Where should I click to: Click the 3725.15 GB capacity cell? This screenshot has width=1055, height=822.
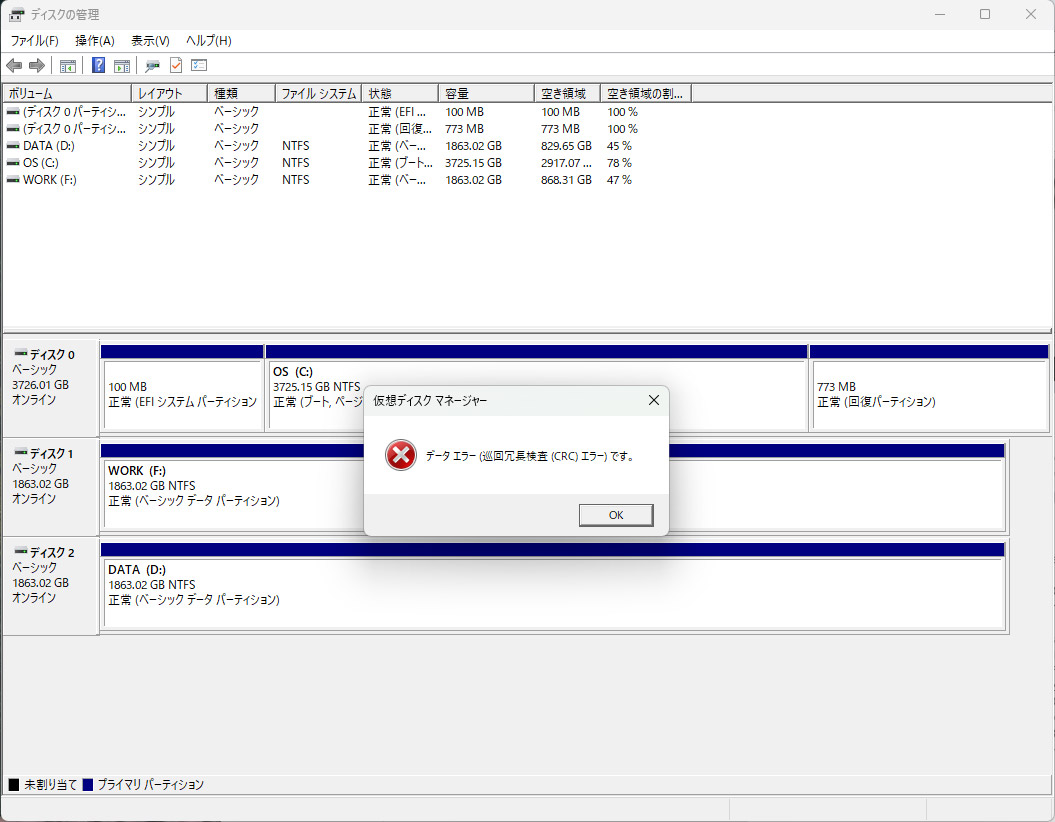pos(474,163)
